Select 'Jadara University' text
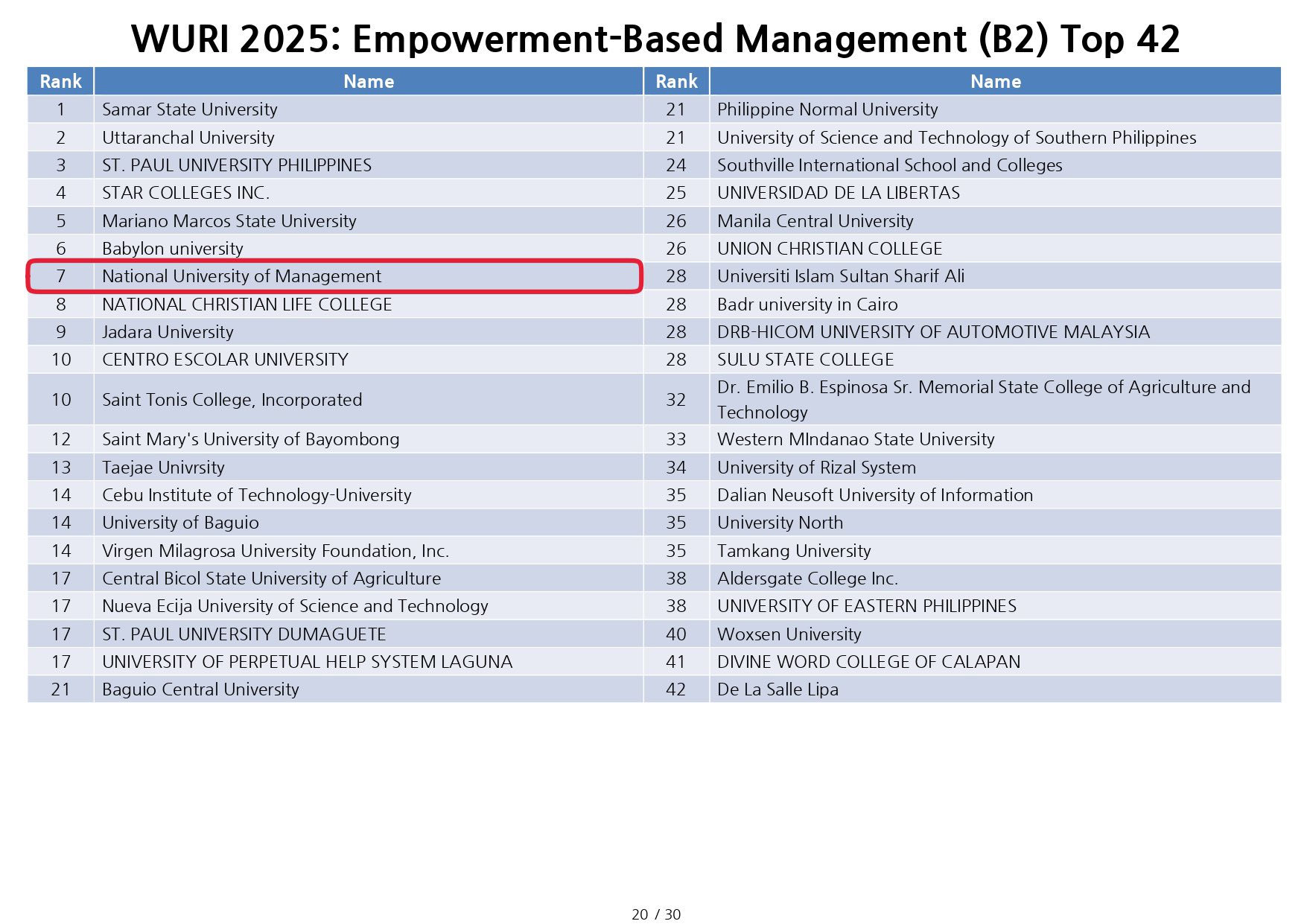This screenshot has height=924, width=1307. 168,332
